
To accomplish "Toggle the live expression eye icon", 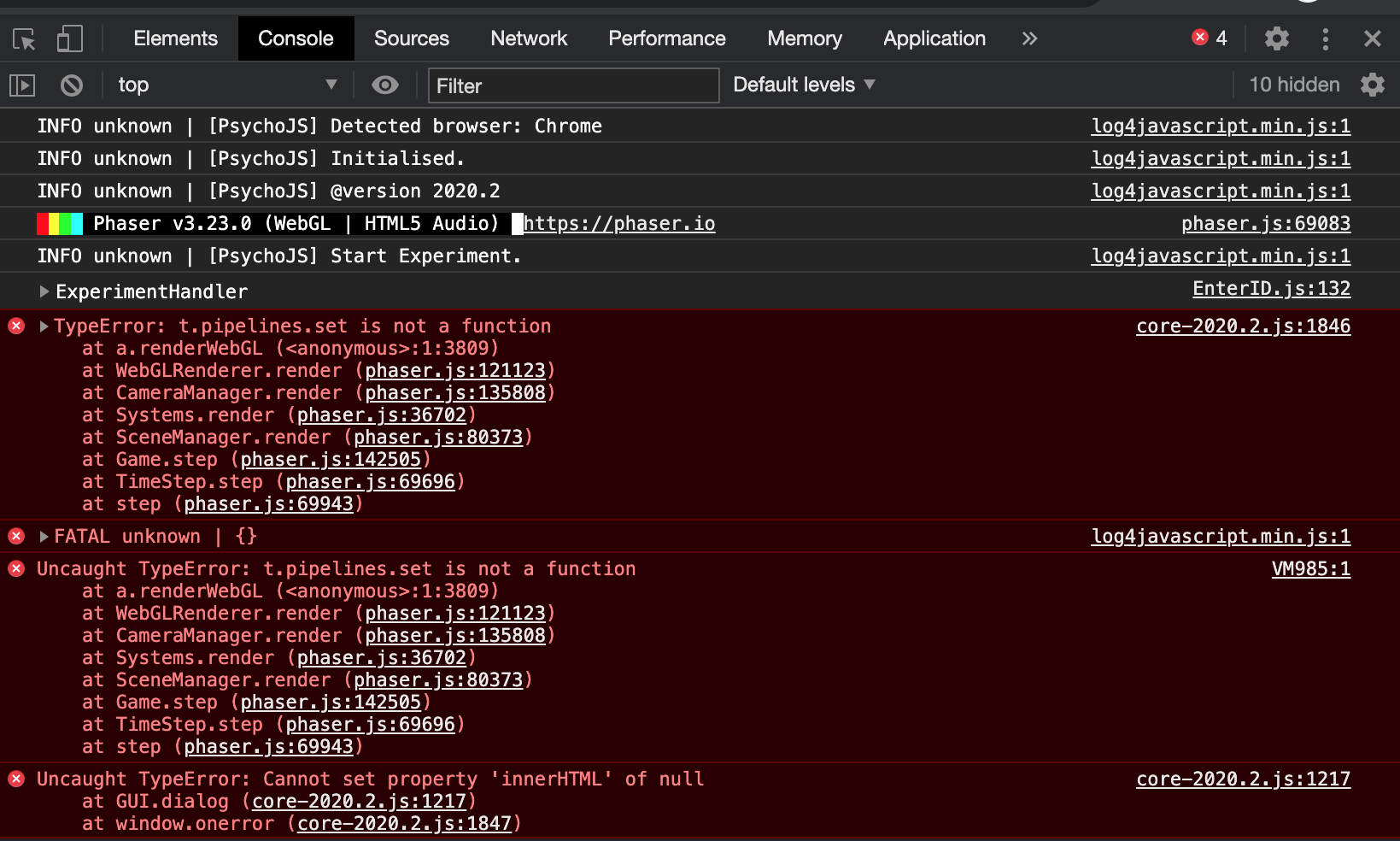I will tap(385, 85).
